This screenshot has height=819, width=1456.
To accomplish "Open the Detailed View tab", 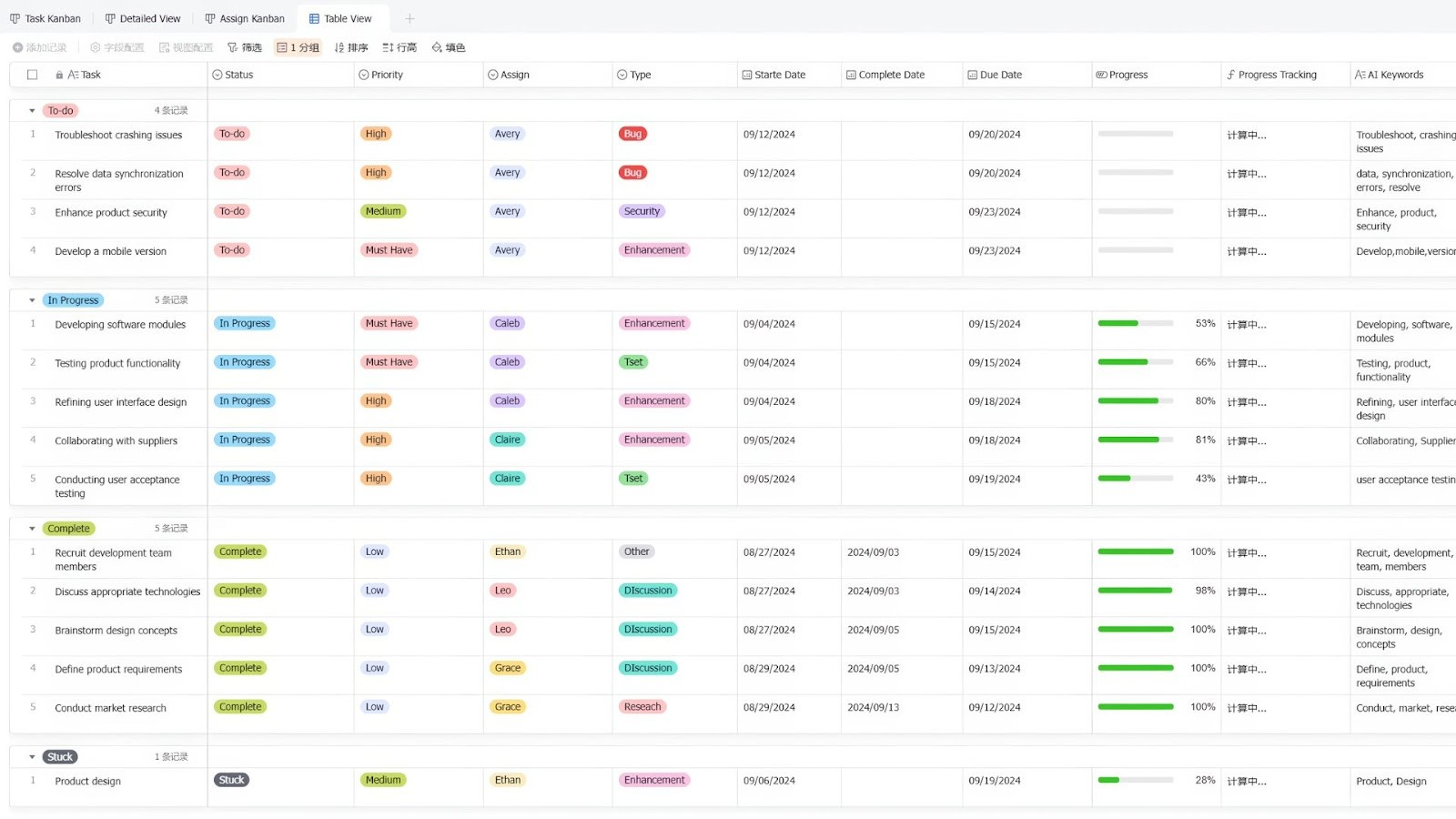I will pos(143,18).
